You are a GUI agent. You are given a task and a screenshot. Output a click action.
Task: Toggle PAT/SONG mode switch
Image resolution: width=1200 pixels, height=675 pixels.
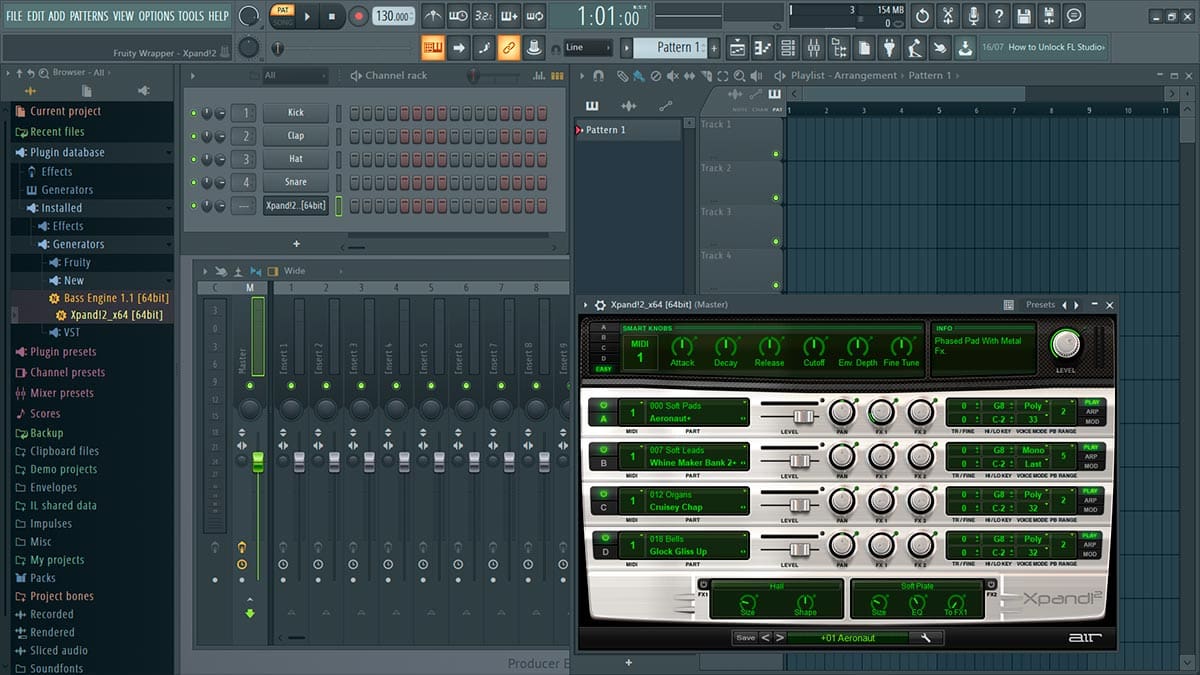coord(282,16)
